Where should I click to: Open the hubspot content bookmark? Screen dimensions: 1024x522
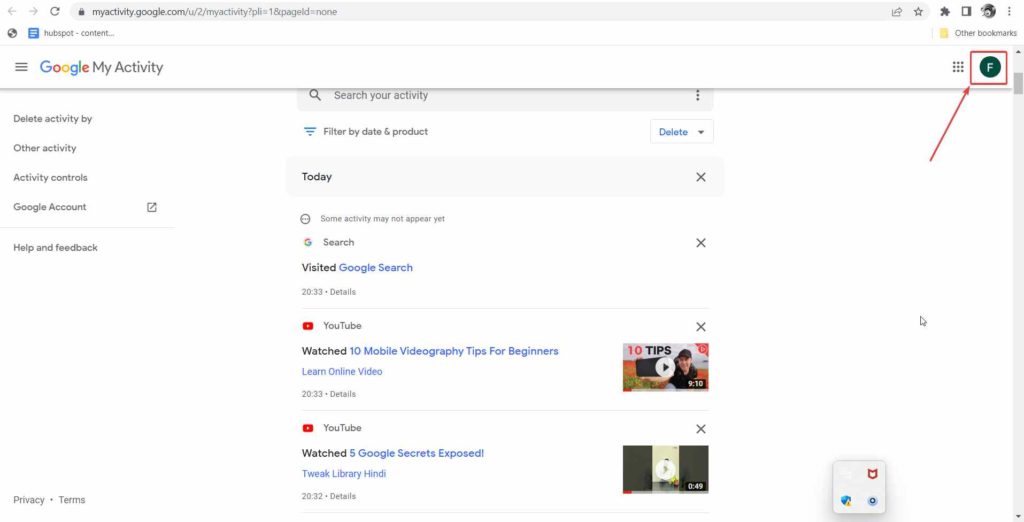pyautogui.click(x=71, y=33)
